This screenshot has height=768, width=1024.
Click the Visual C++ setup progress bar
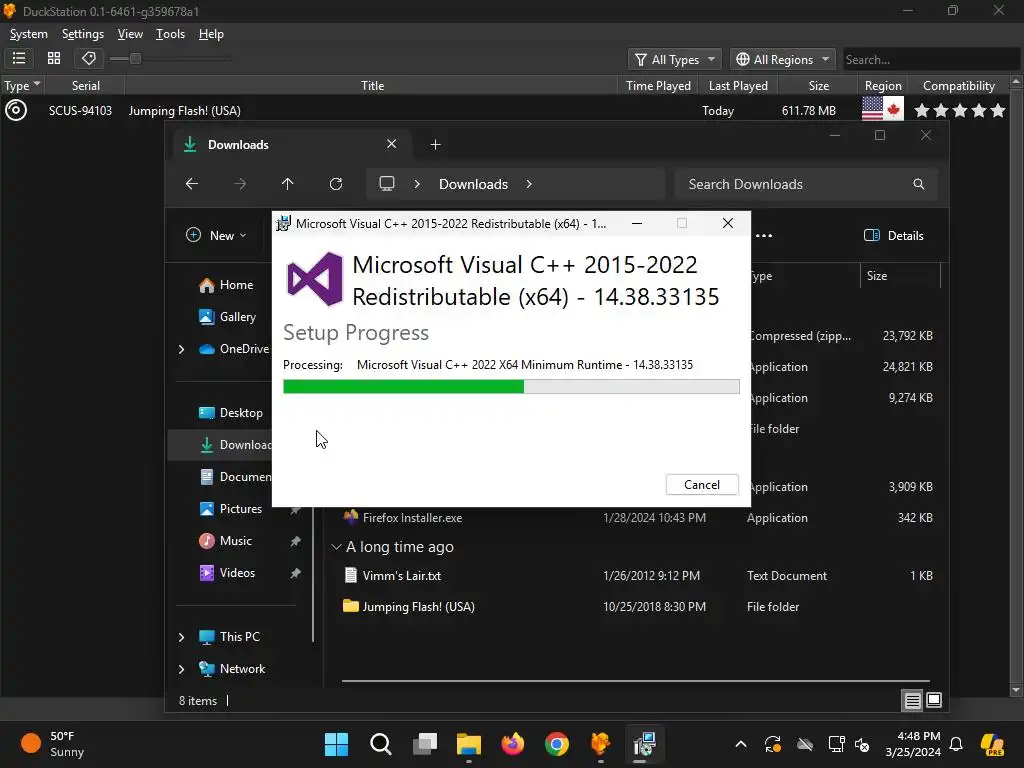(511, 387)
